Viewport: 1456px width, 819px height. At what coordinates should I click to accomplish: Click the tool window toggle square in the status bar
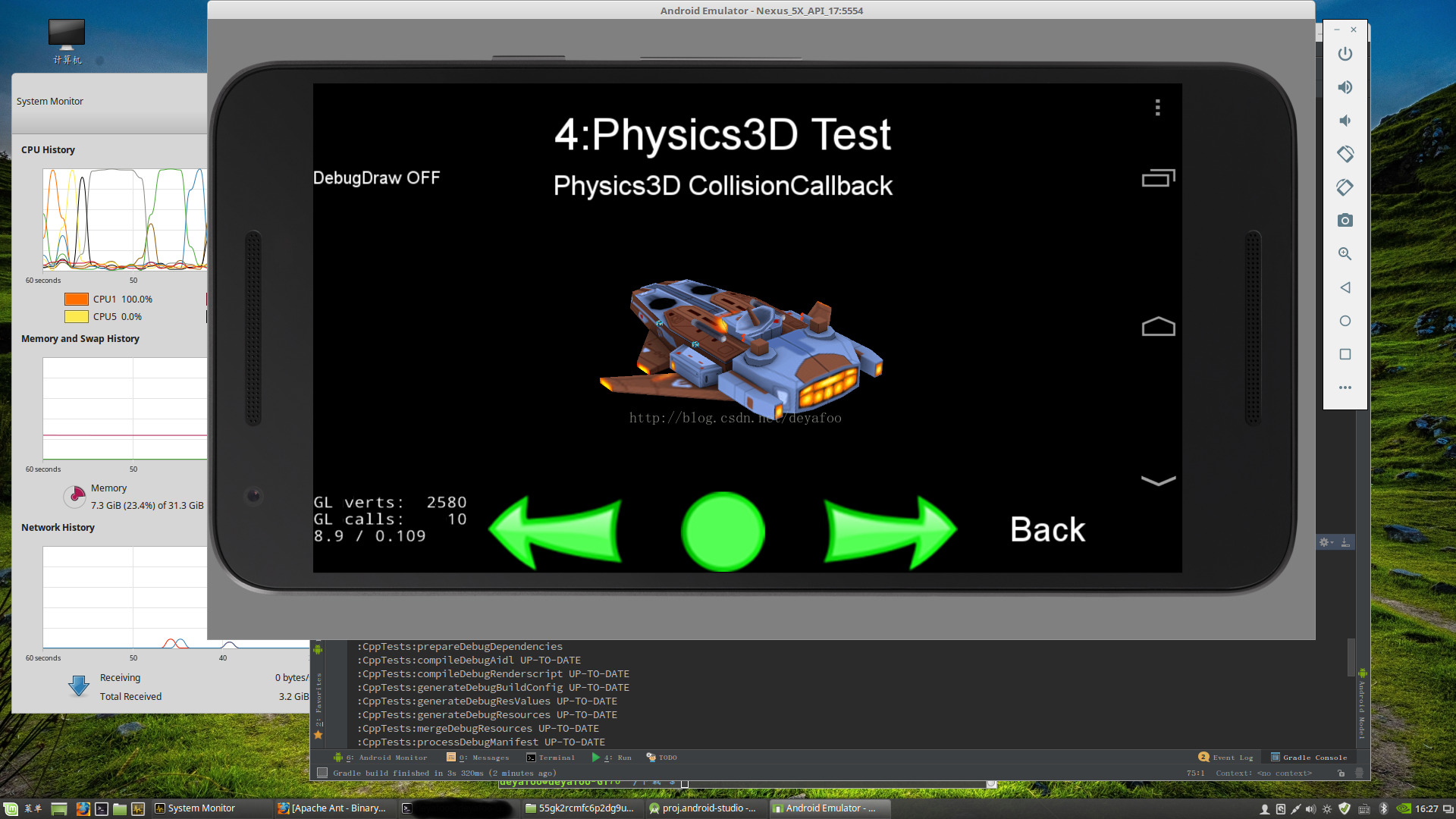(x=322, y=773)
